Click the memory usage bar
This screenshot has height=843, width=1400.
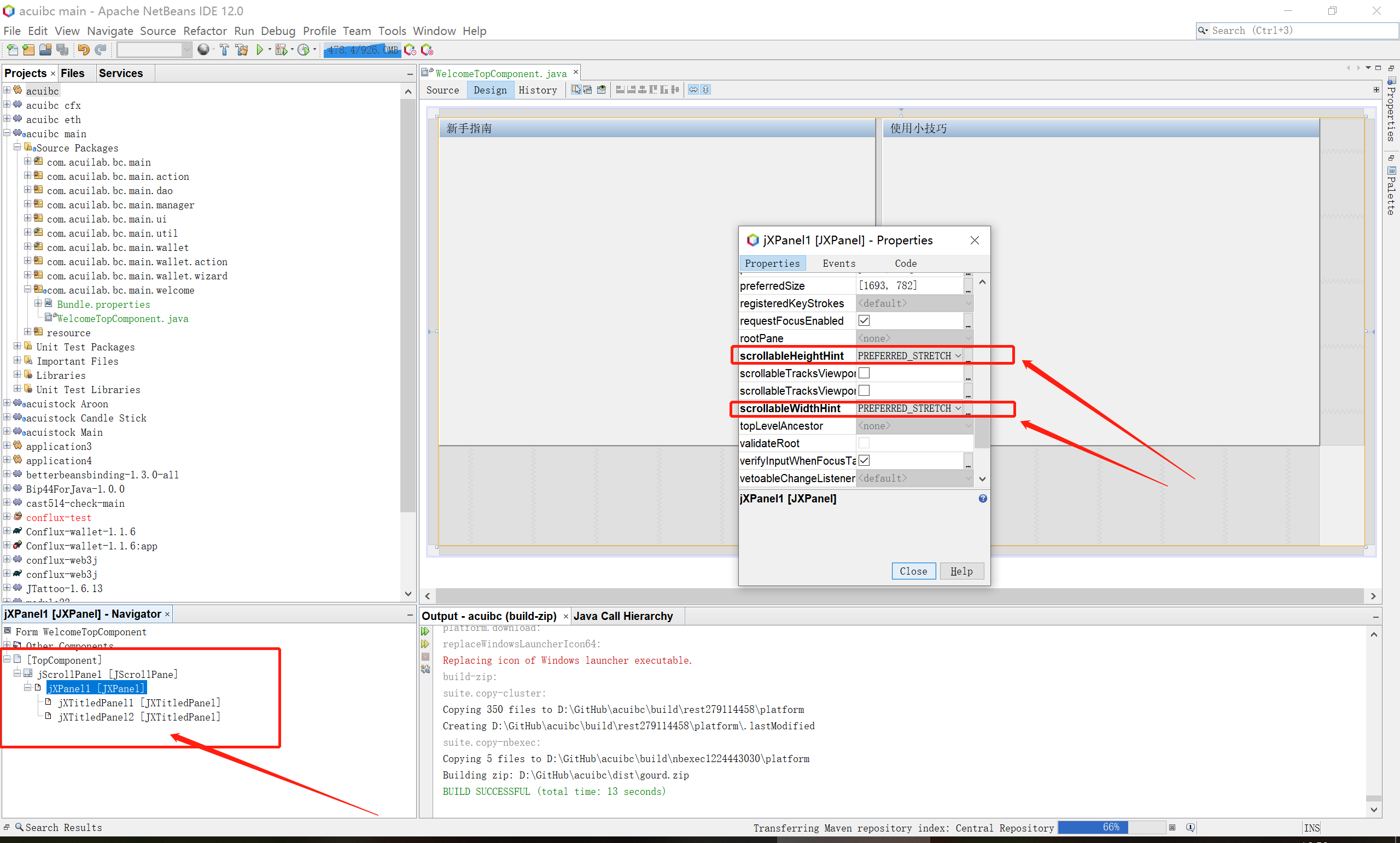pyautogui.click(x=362, y=50)
